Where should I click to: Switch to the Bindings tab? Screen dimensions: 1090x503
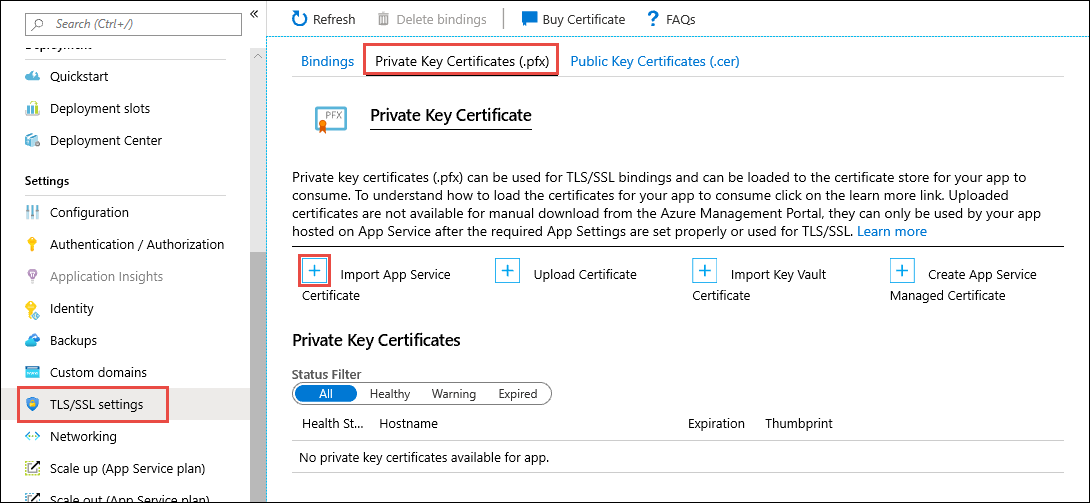click(x=327, y=61)
